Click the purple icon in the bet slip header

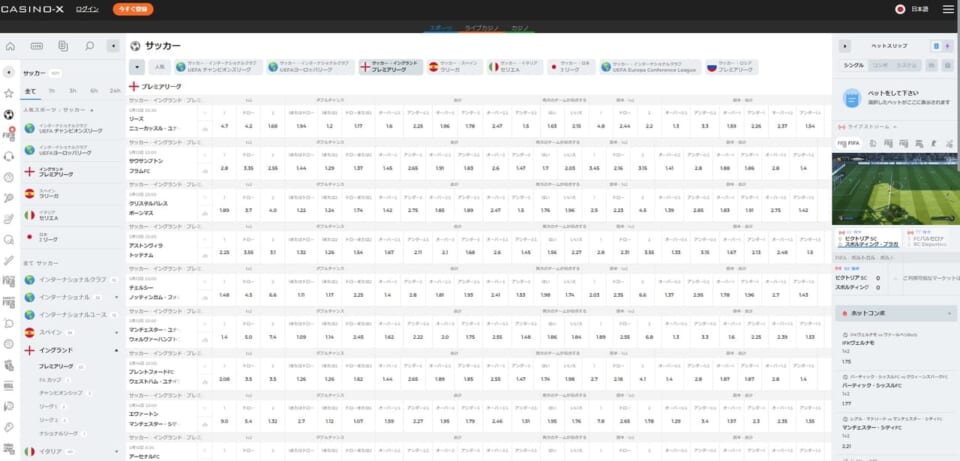point(948,46)
